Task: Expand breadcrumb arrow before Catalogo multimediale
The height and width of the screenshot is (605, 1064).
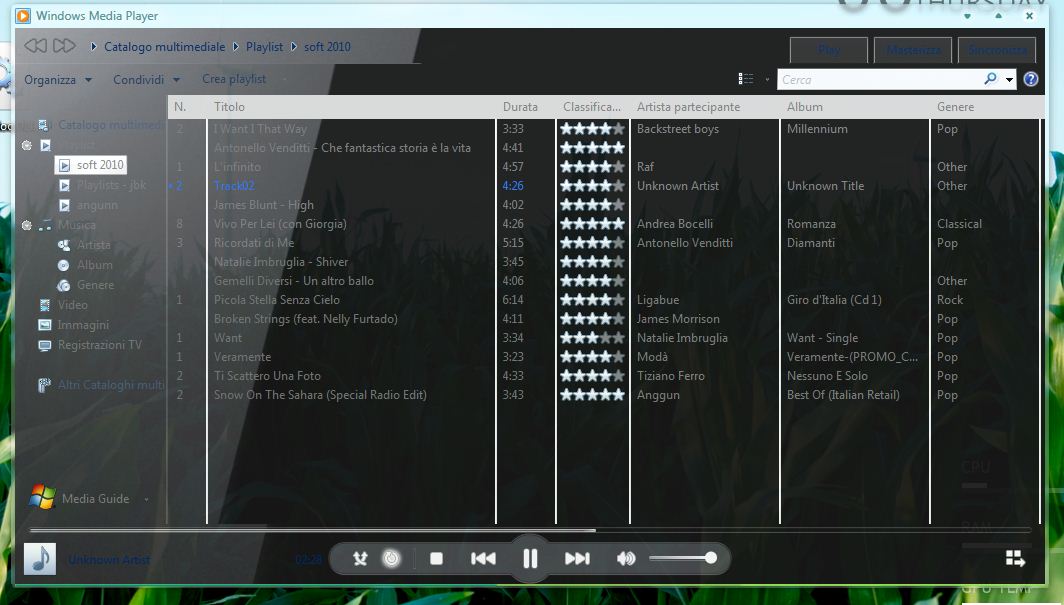Action: (94, 47)
